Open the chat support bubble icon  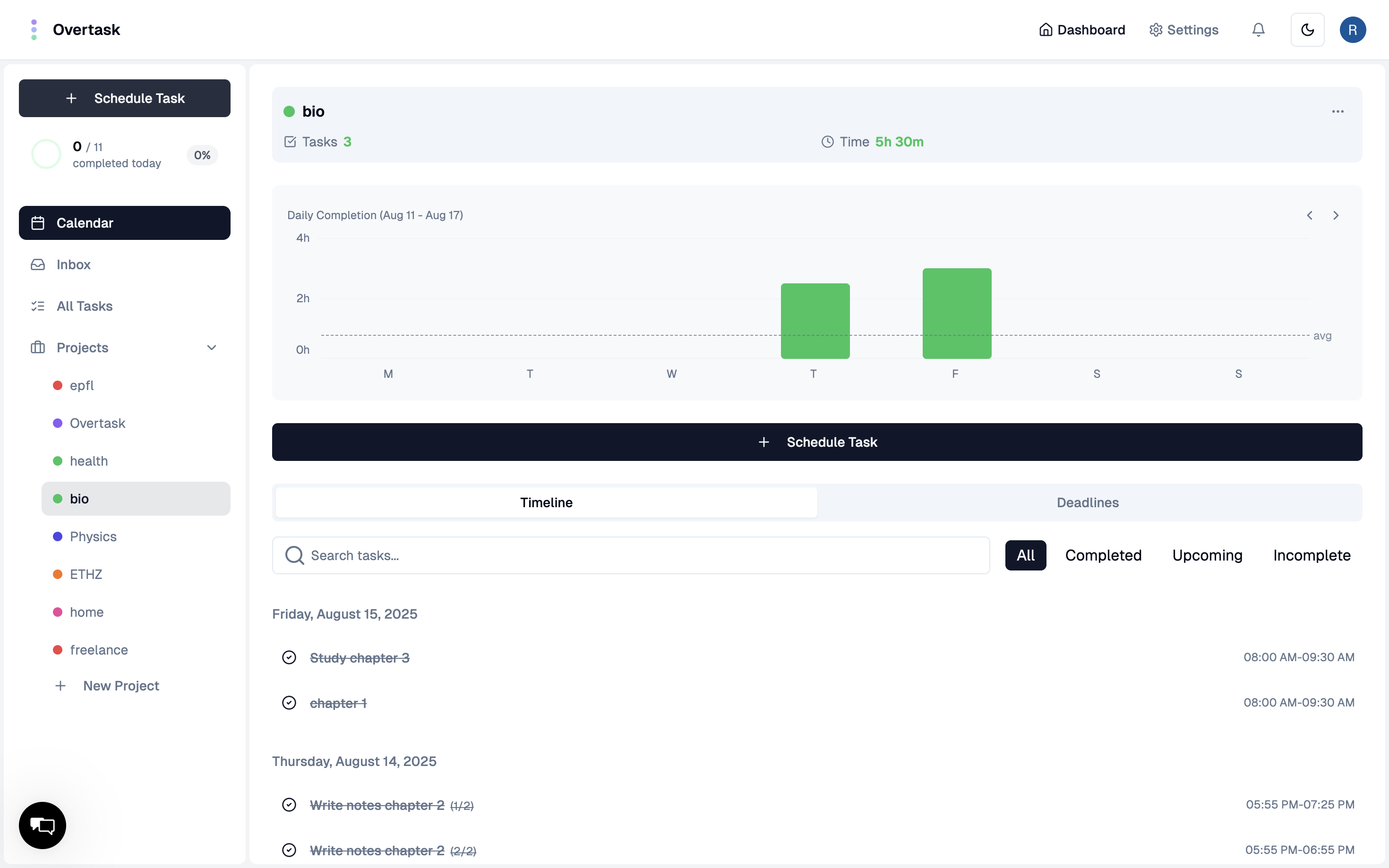pyautogui.click(x=43, y=825)
